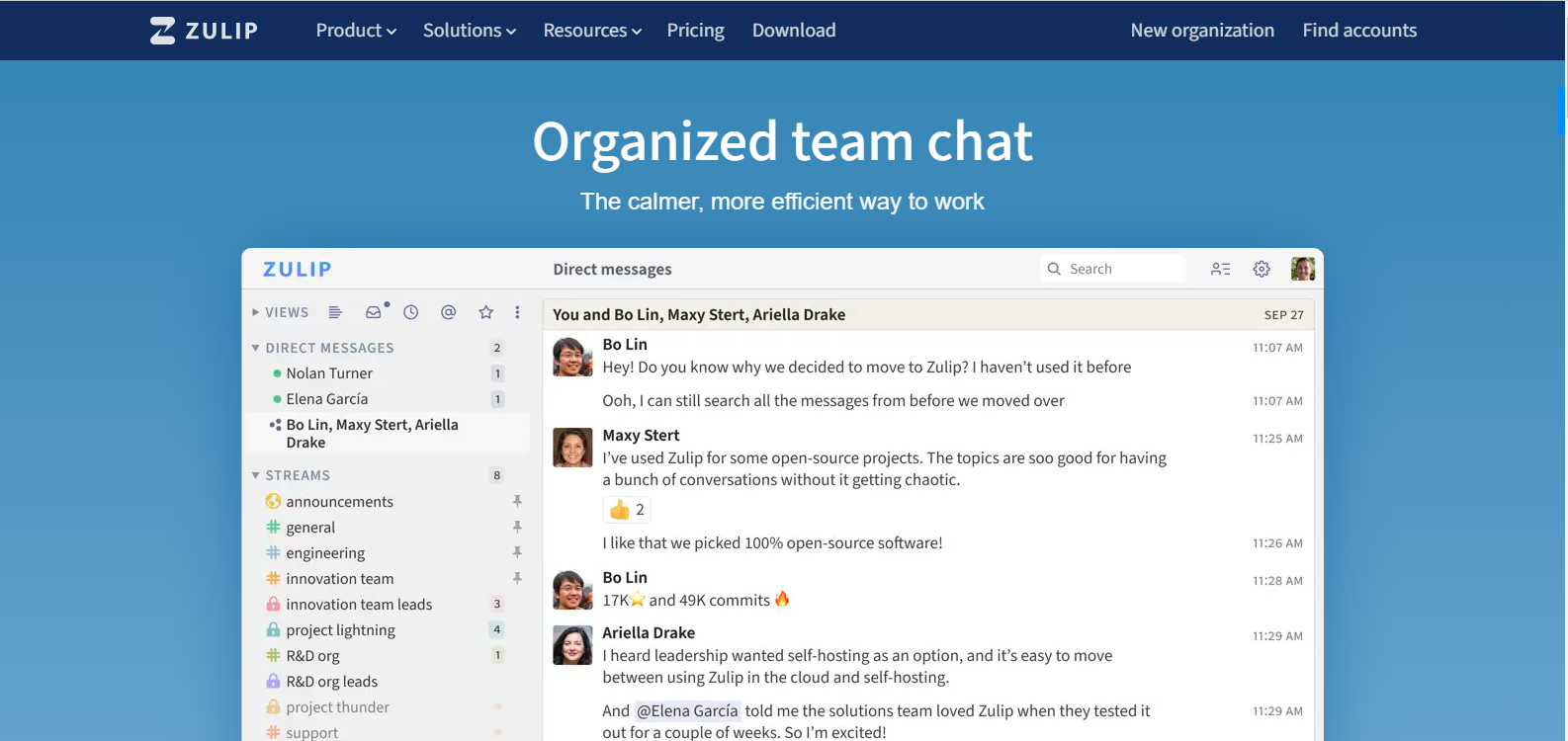
Task: Open the combined feed icon
Action: (335, 312)
